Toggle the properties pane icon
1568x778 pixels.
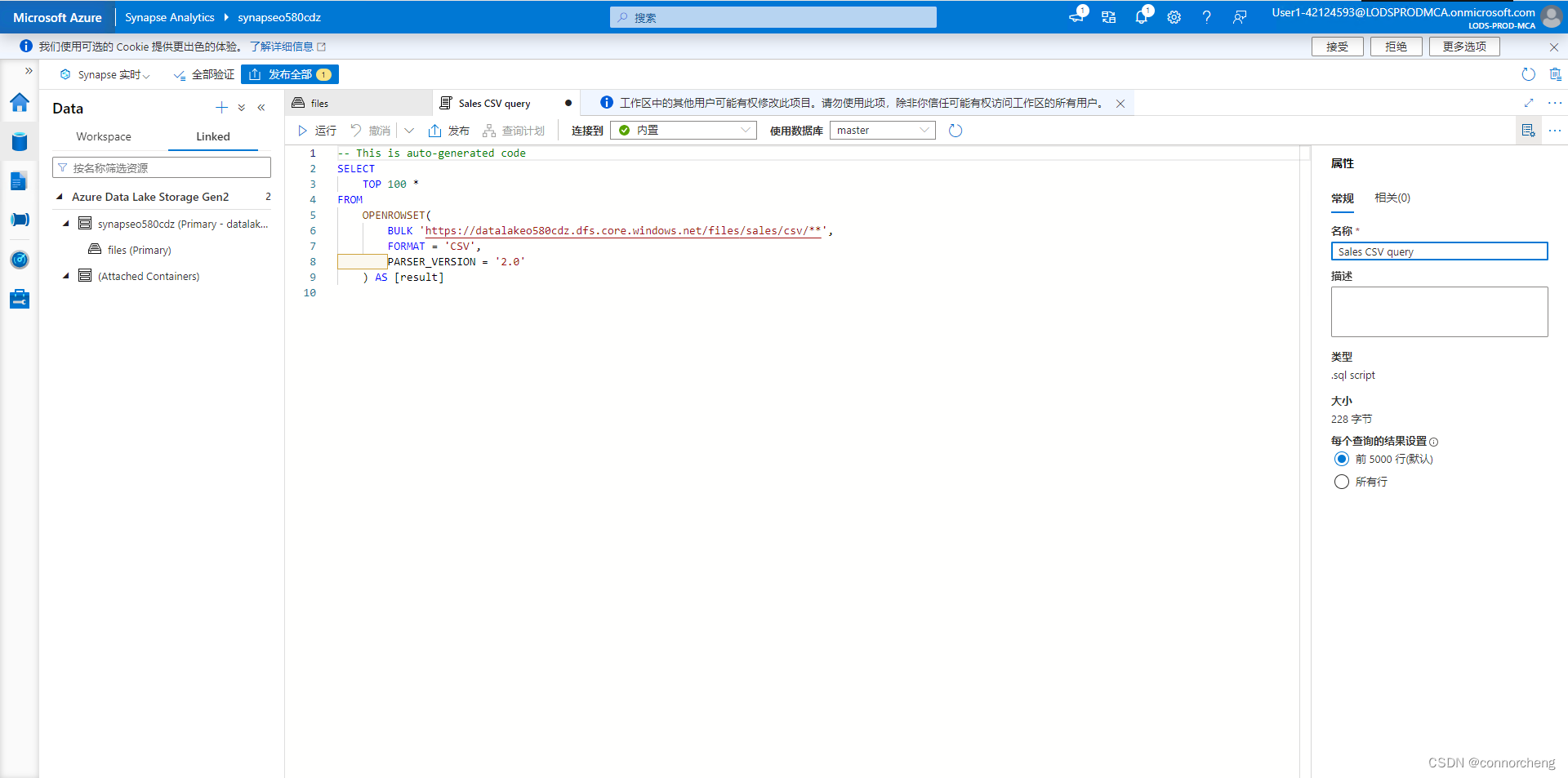click(x=1528, y=131)
